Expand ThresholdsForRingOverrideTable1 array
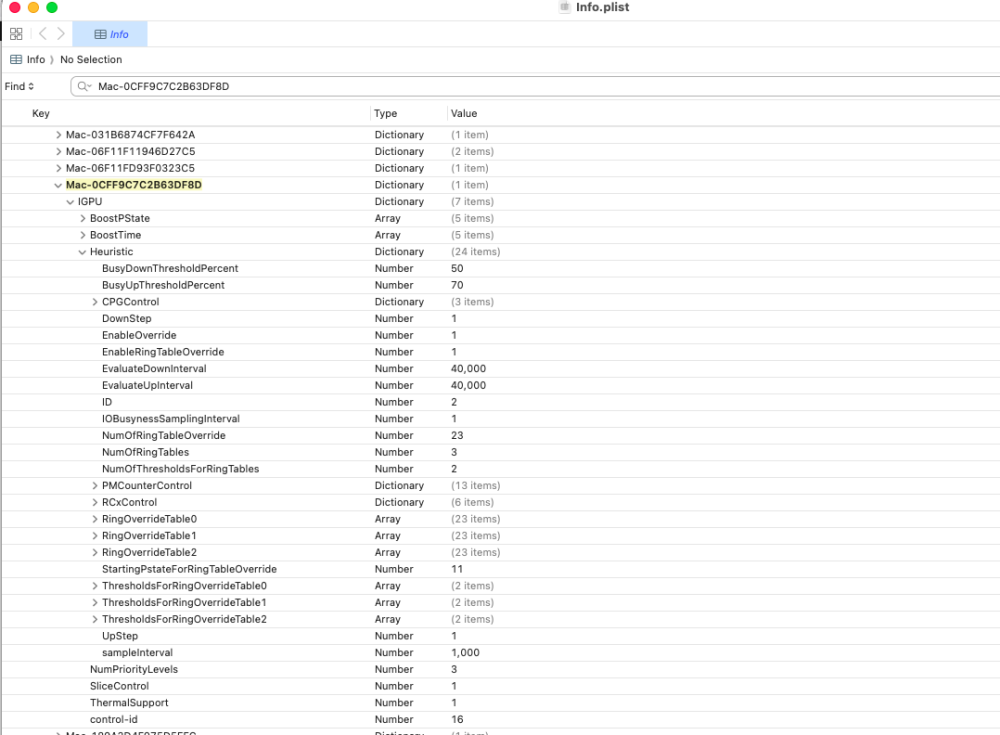Screen dimensions: 1000x735 pos(94,602)
